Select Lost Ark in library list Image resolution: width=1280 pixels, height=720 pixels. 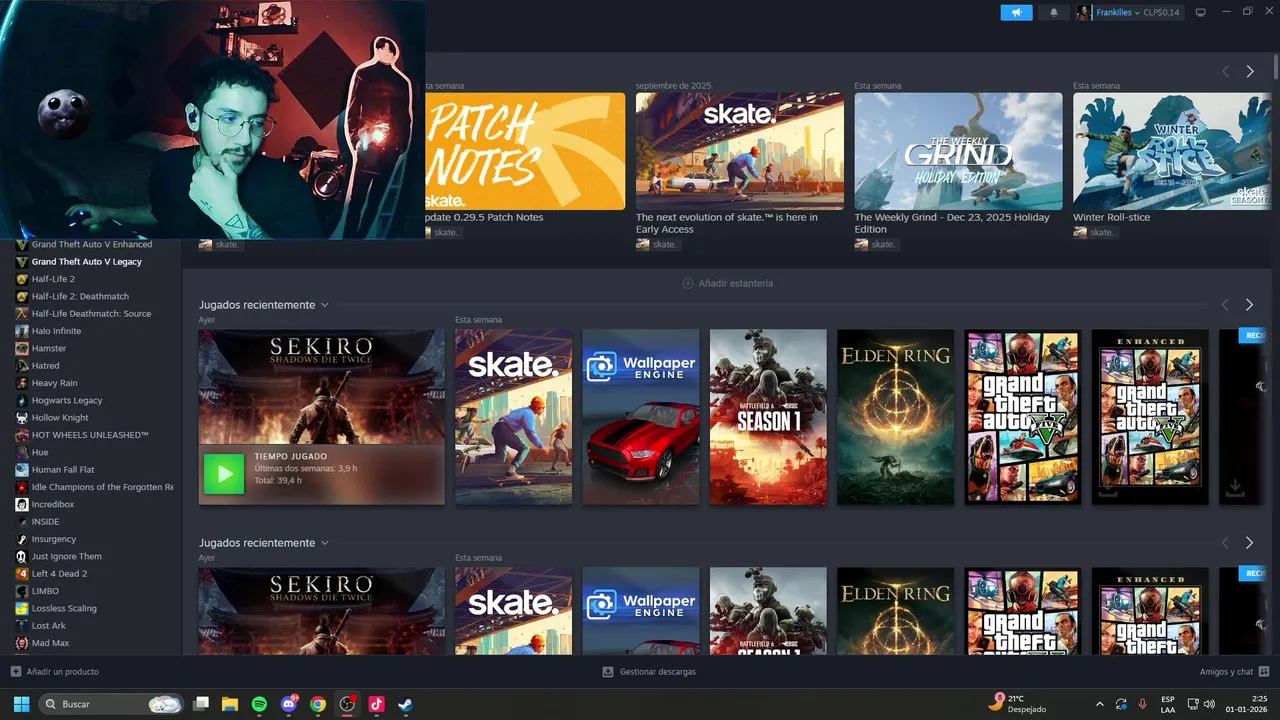[49, 626]
